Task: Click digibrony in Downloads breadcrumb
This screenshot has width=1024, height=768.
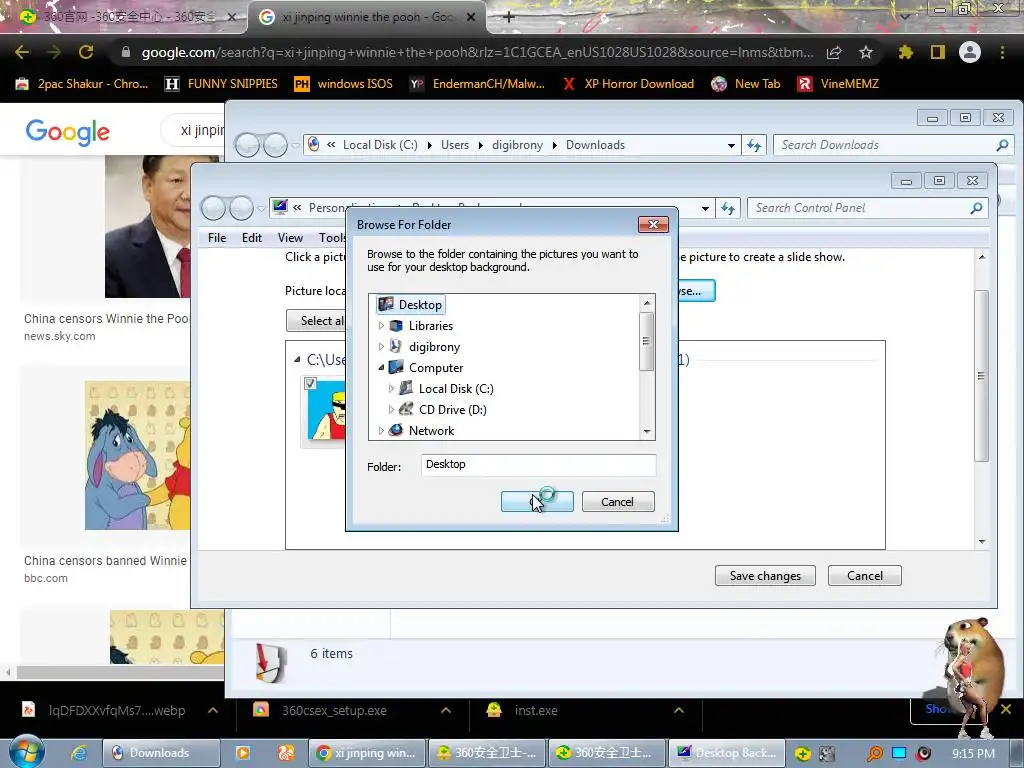Action: [x=517, y=145]
